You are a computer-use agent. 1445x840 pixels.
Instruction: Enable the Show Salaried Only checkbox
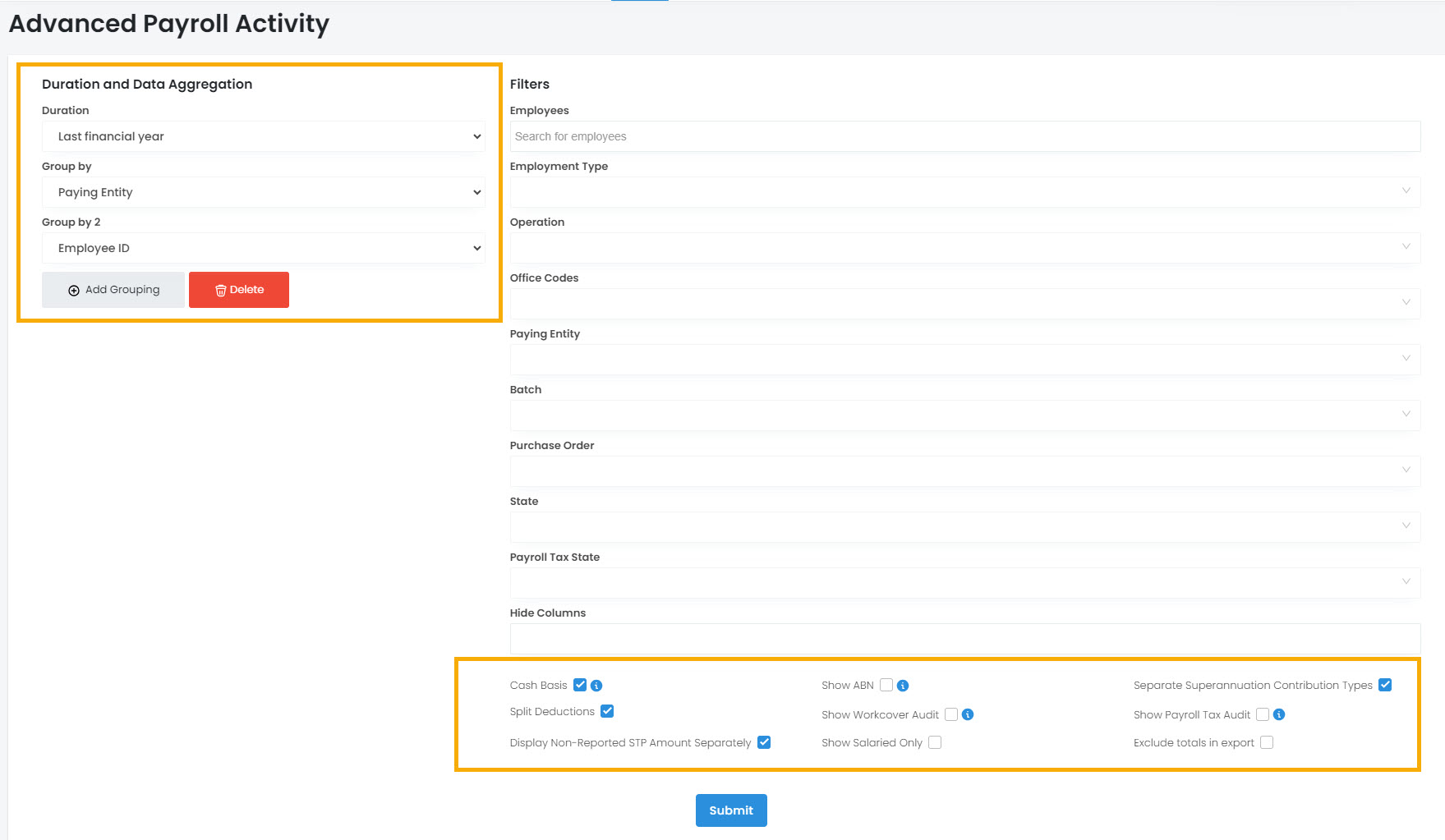[935, 742]
